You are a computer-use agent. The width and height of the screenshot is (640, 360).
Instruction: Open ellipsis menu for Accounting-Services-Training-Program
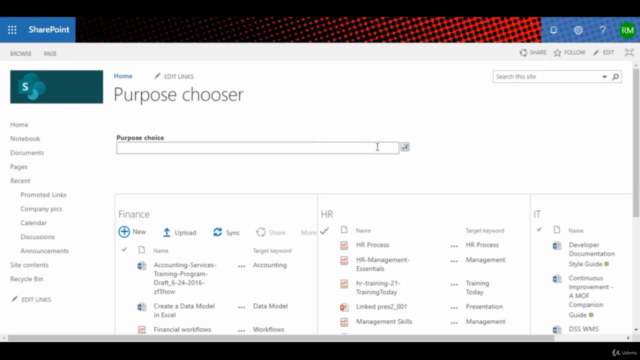point(242,266)
